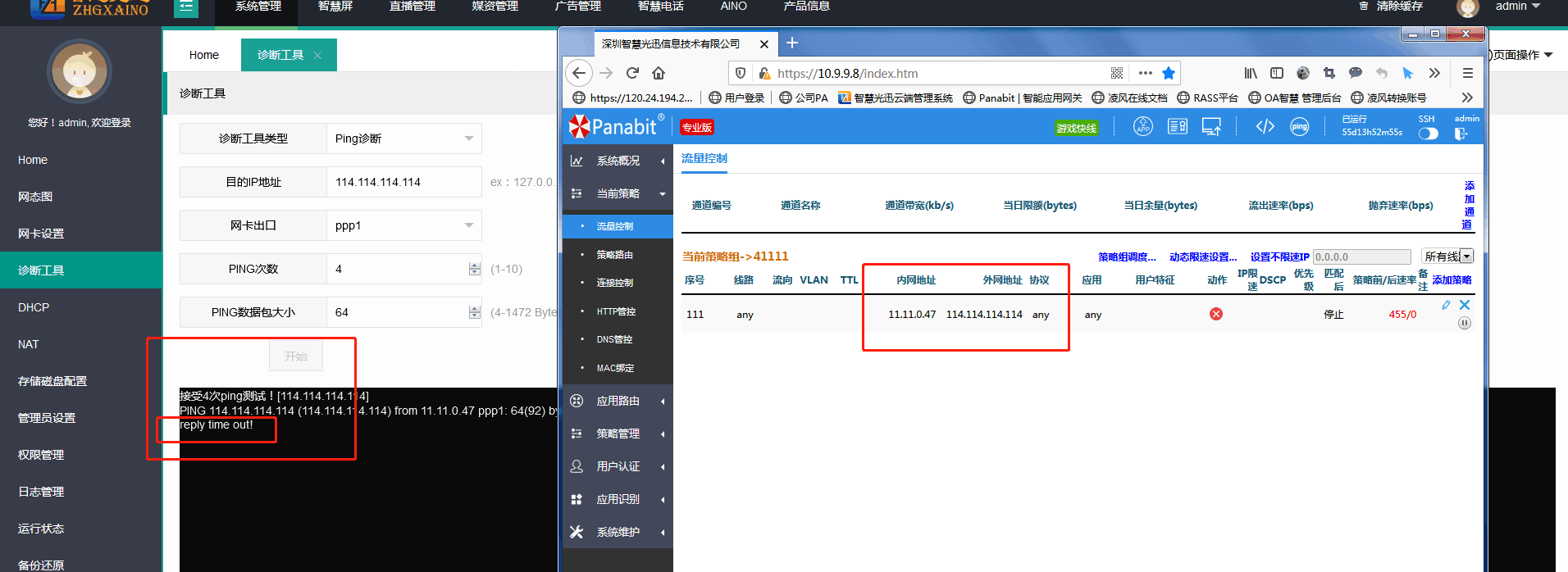Select DHCP in the left sidebar
This screenshot has height=572, width=1568.
tap(34, 307)
